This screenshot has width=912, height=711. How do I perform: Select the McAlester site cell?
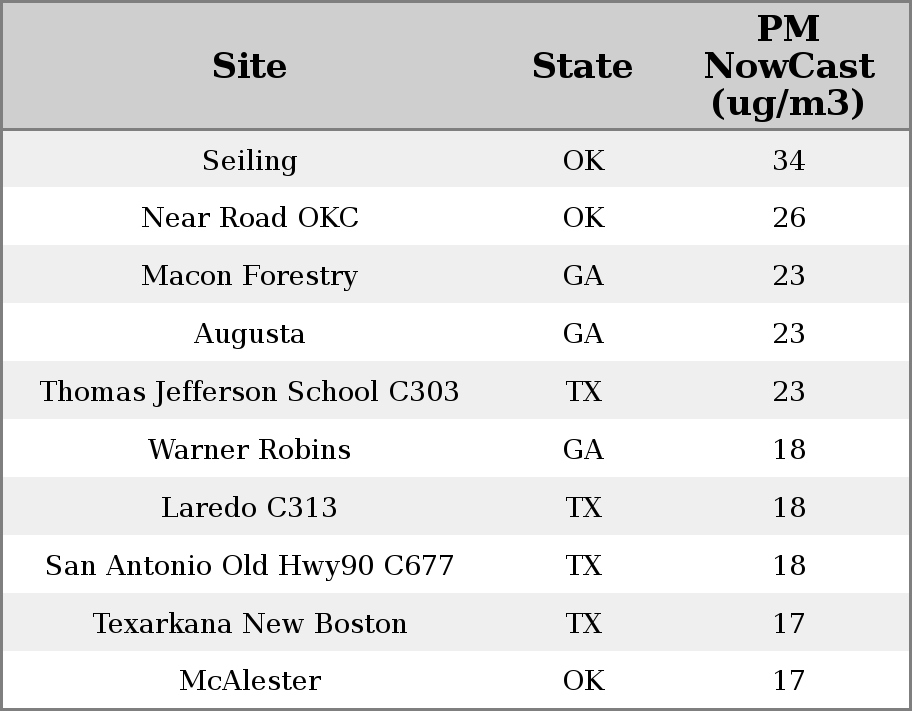pos(250,681)
